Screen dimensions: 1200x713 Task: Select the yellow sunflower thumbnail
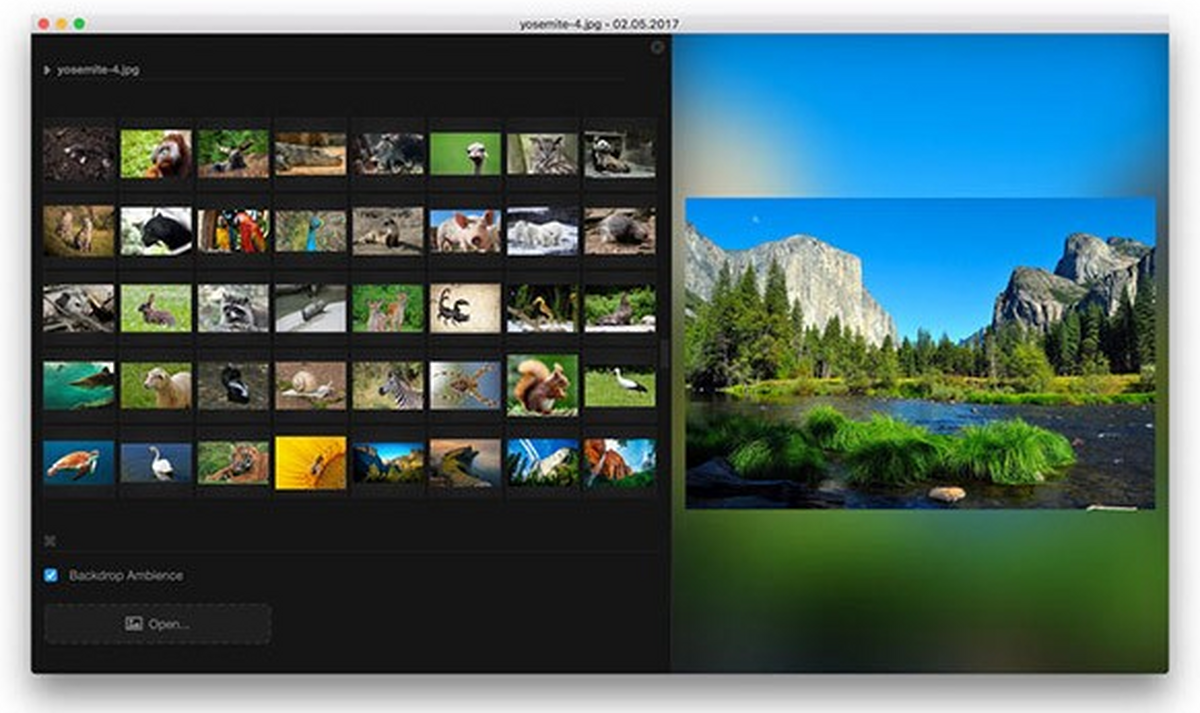[311, 463]
